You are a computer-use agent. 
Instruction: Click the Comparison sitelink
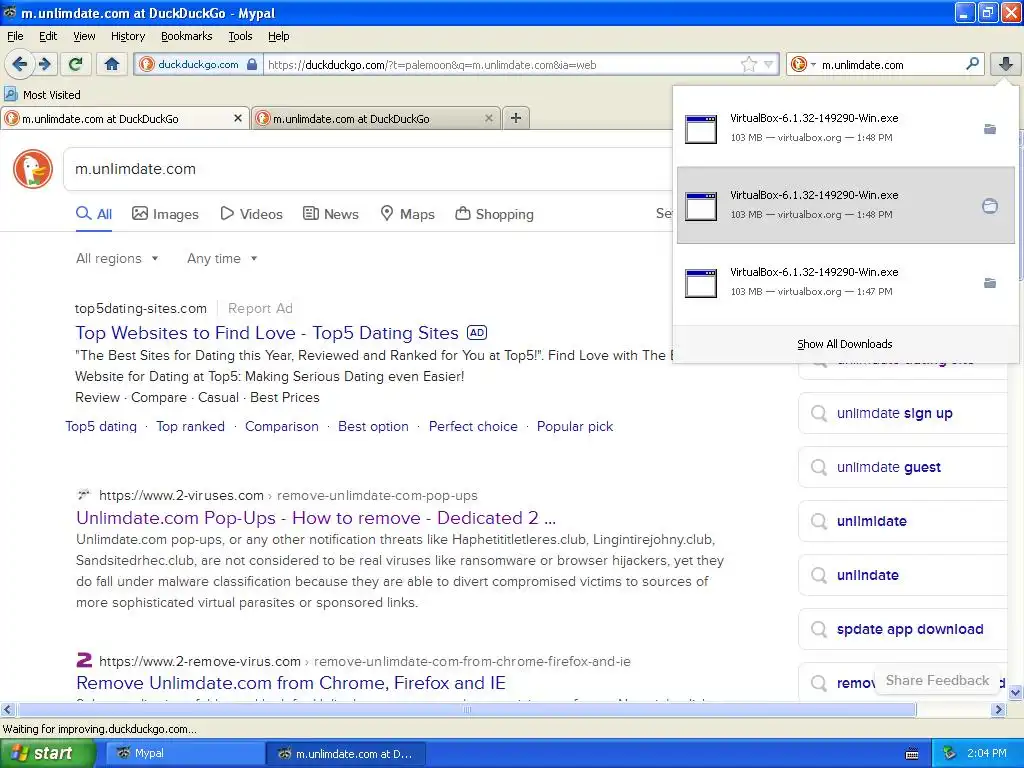(x=281, y=426)
